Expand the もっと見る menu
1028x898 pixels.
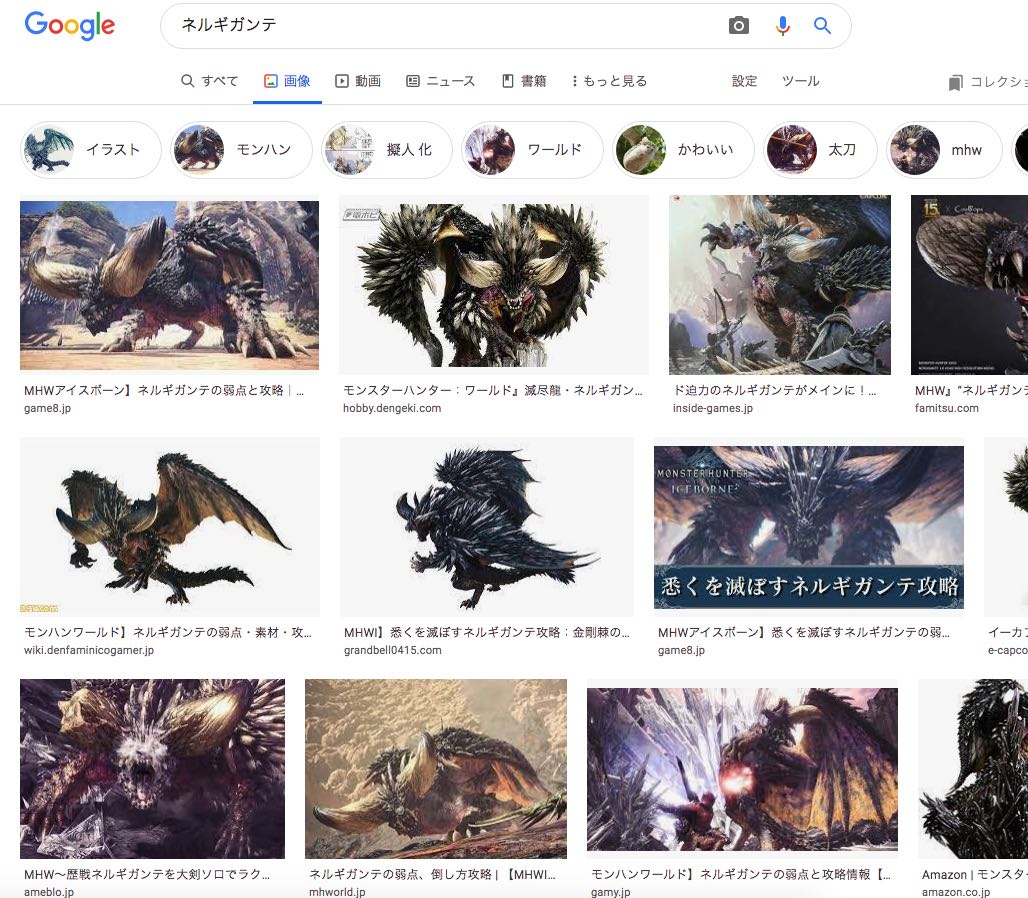609,81
